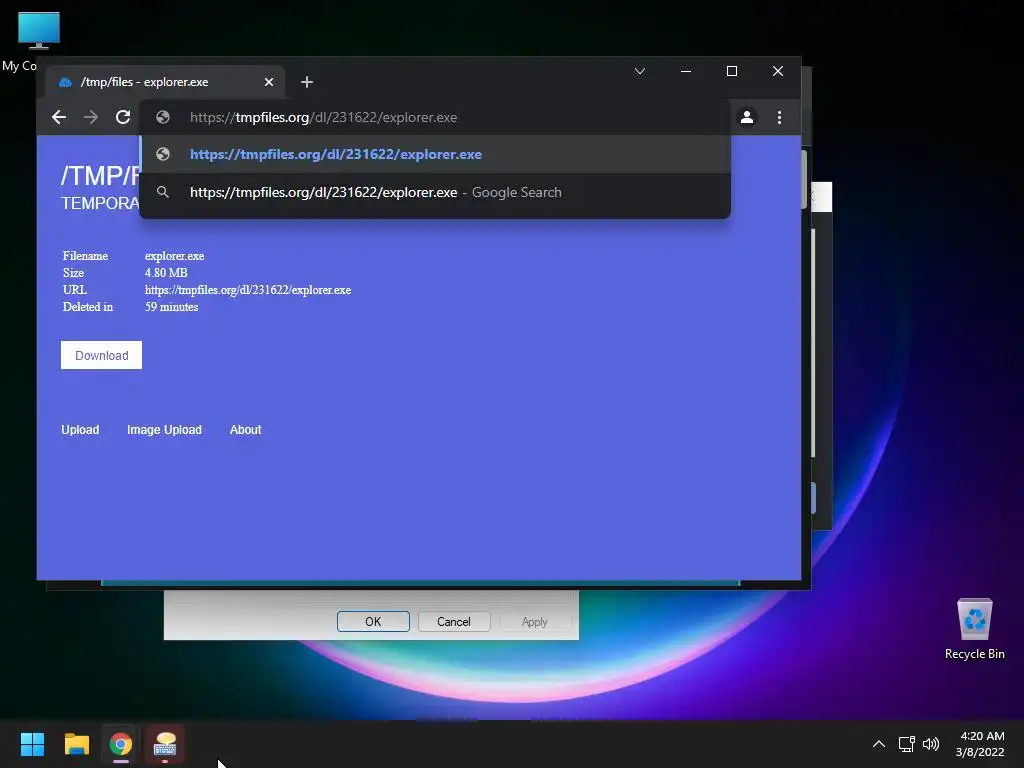Choose the Google Search suggestion row
This screenshot has width=1024, height=768.
pyautogui.click(x=435, y=192)
